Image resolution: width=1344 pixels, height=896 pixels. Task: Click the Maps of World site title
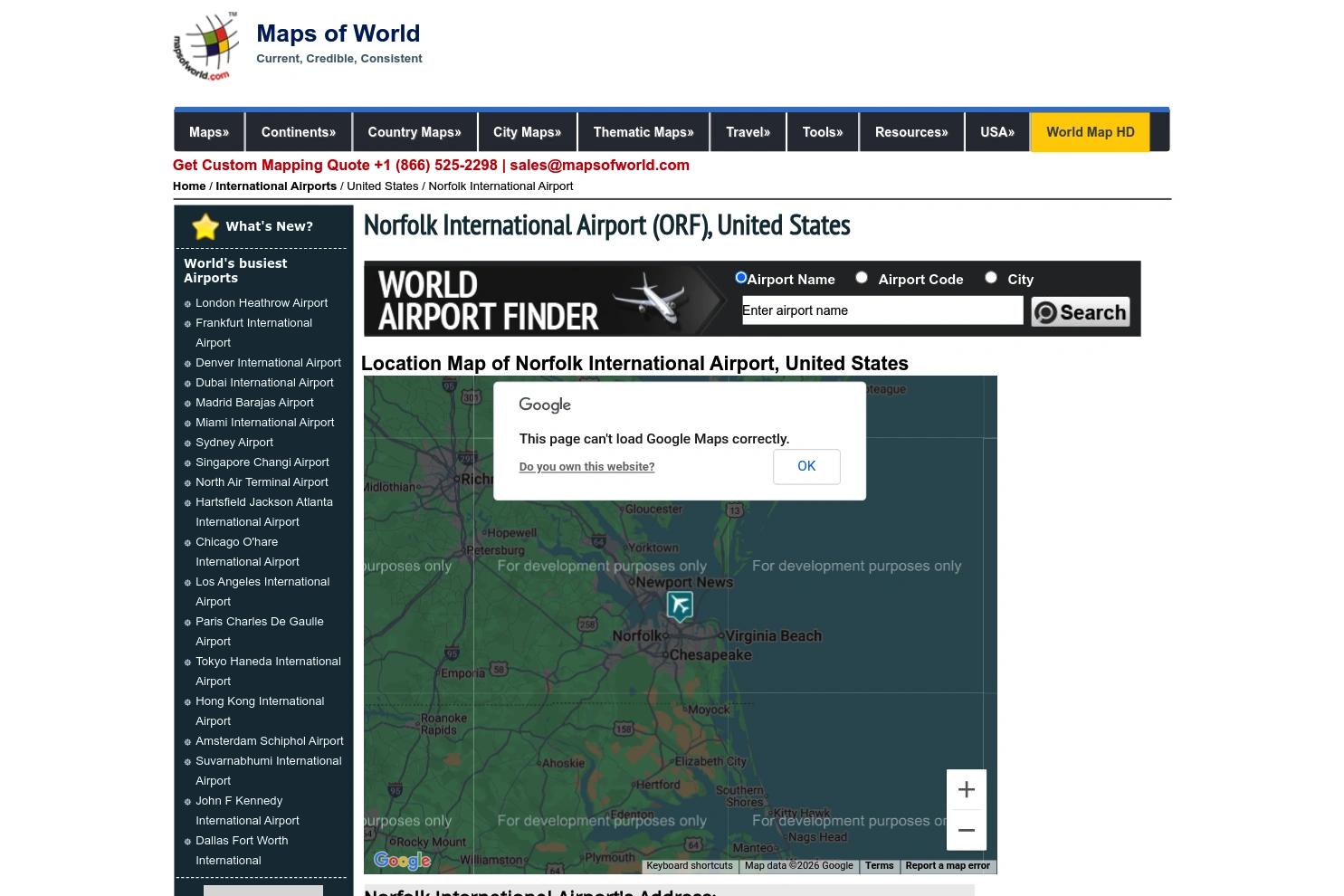(338, 33)
